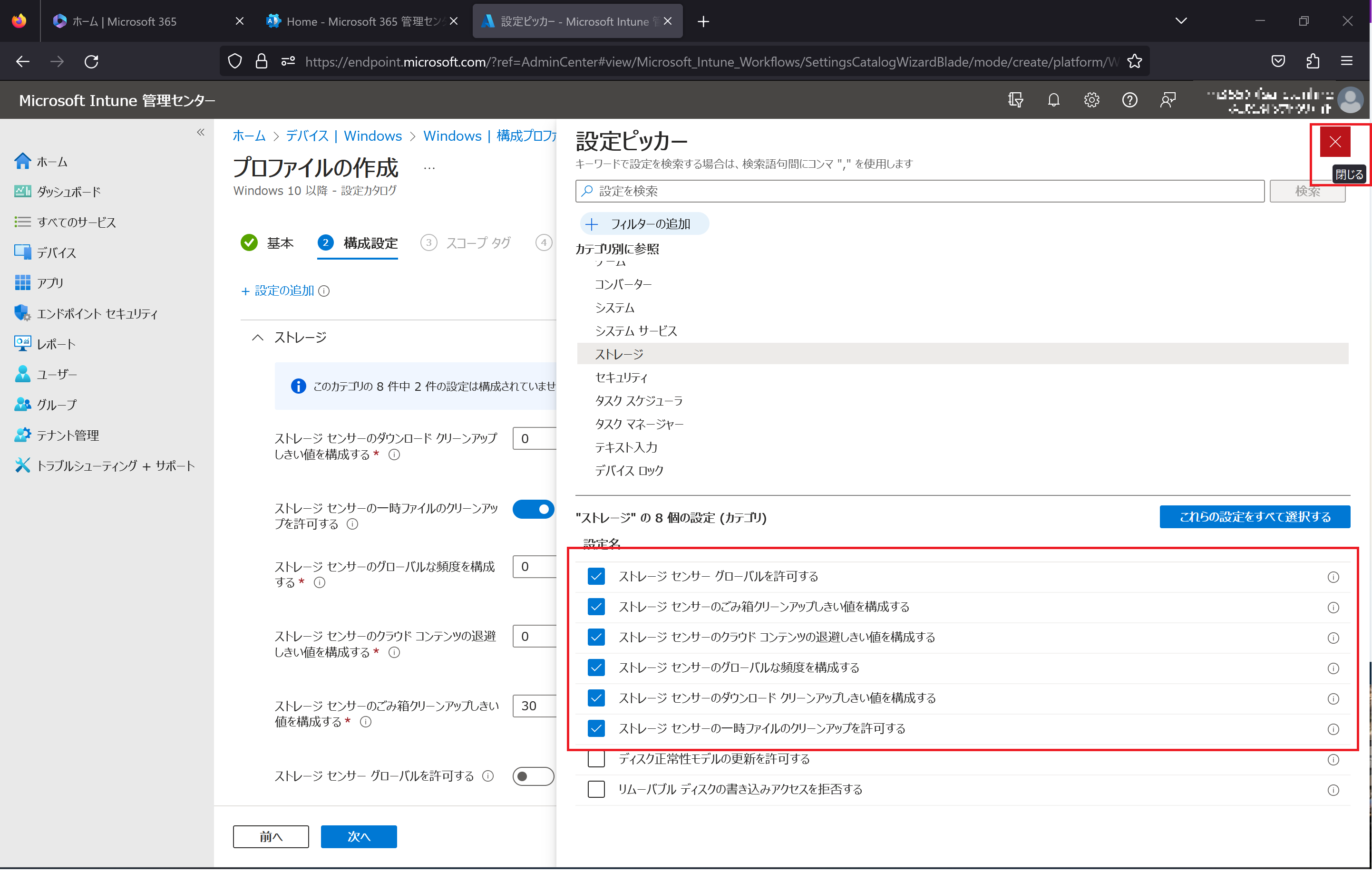
Task: Check ディスク正常性モデルの更新を許可する
Action: [x=596, y=759]
